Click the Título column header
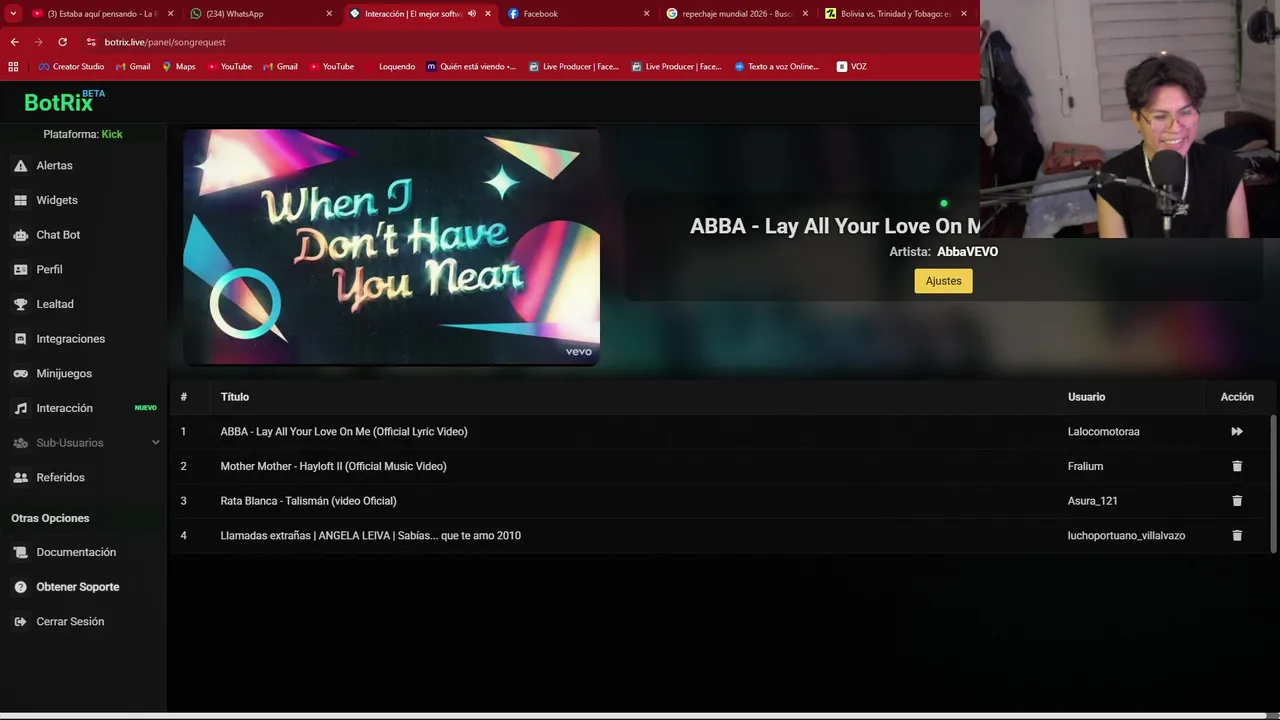This screenshot has height=720, width=1280. tap(235, 397)
